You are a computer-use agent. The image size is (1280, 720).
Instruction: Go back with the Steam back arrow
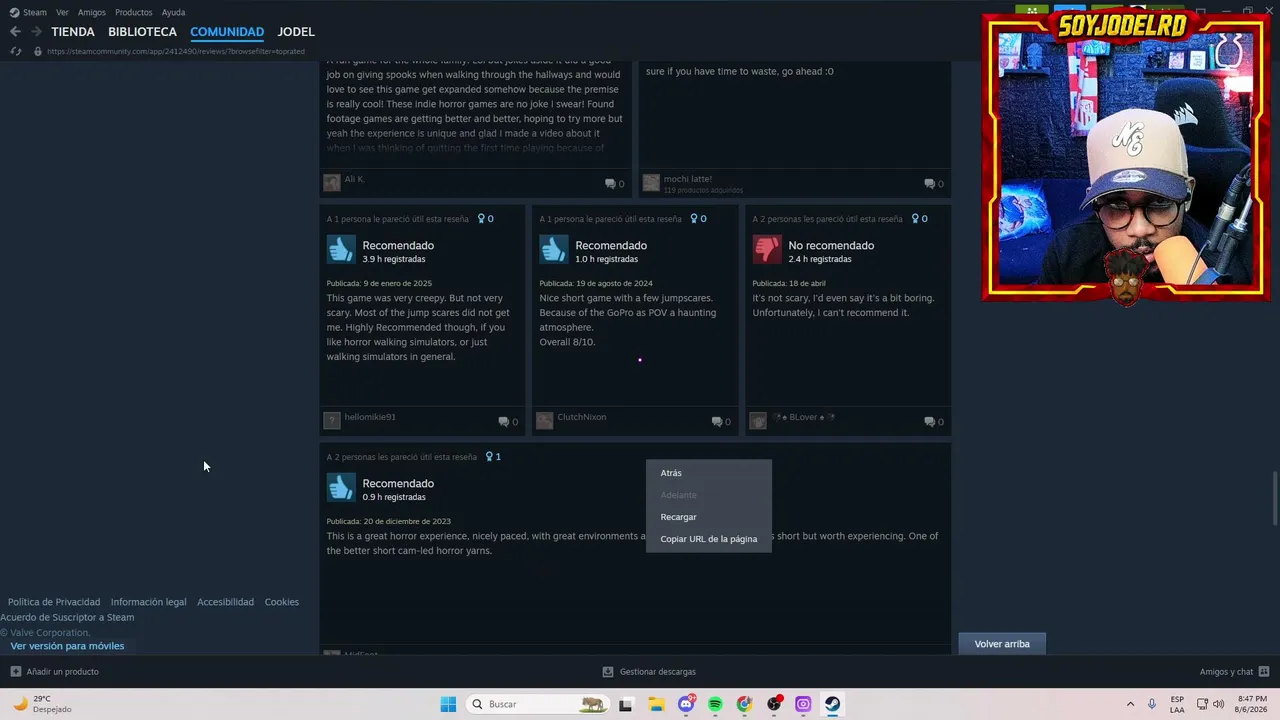[x=15, y=32]
